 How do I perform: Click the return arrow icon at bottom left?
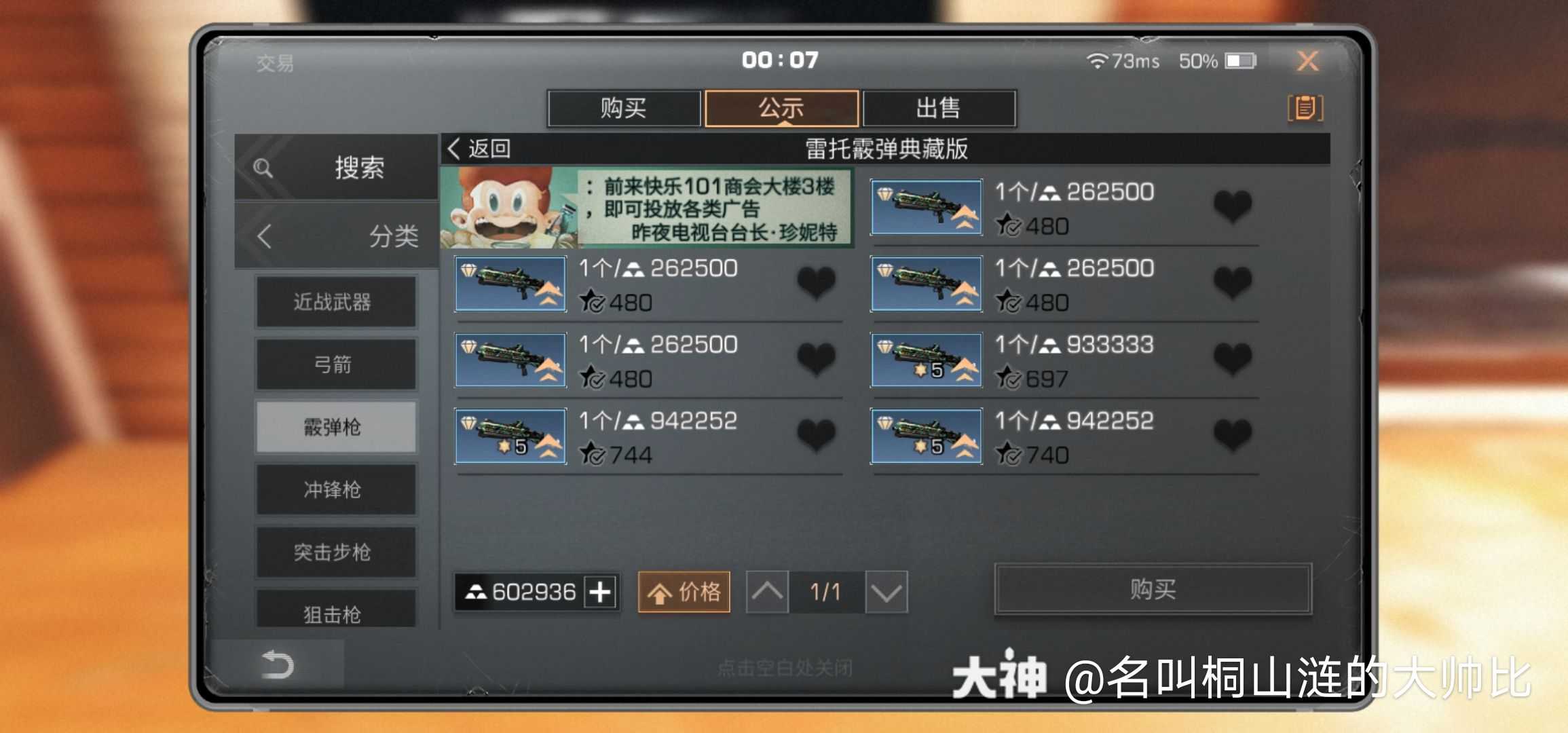[278, 664]
